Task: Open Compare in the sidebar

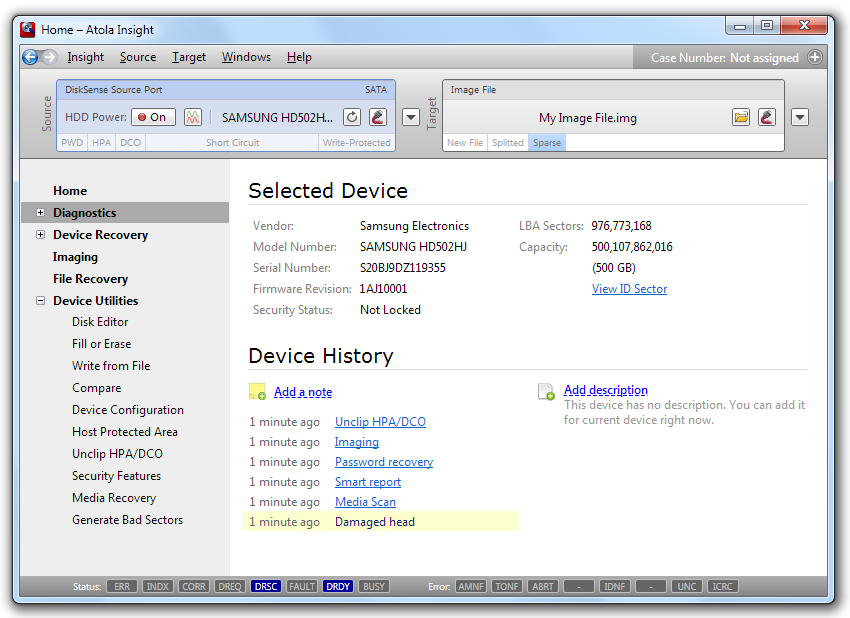Action: [x=96, y=388]
